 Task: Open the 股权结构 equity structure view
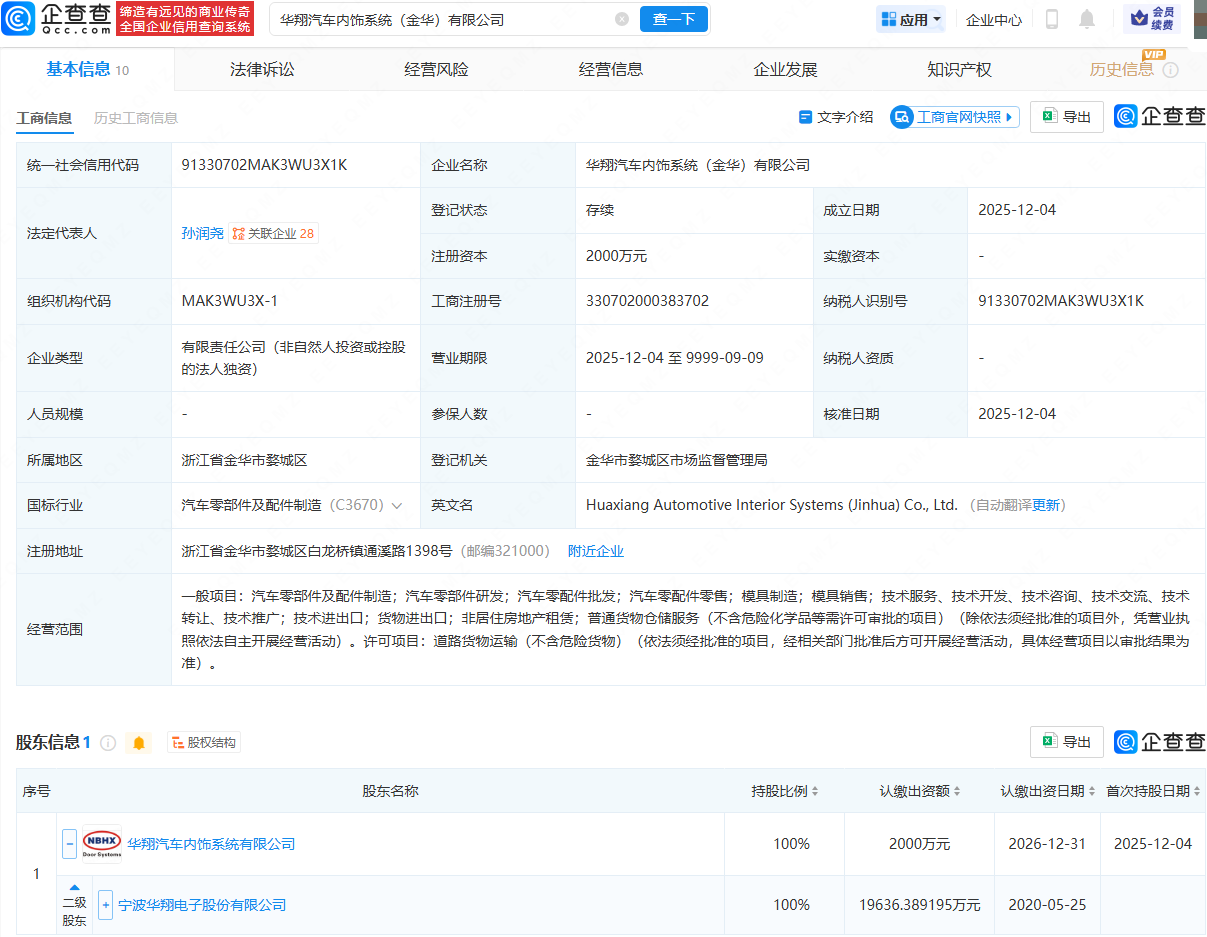pyautogui.click(x=203, y=742)
